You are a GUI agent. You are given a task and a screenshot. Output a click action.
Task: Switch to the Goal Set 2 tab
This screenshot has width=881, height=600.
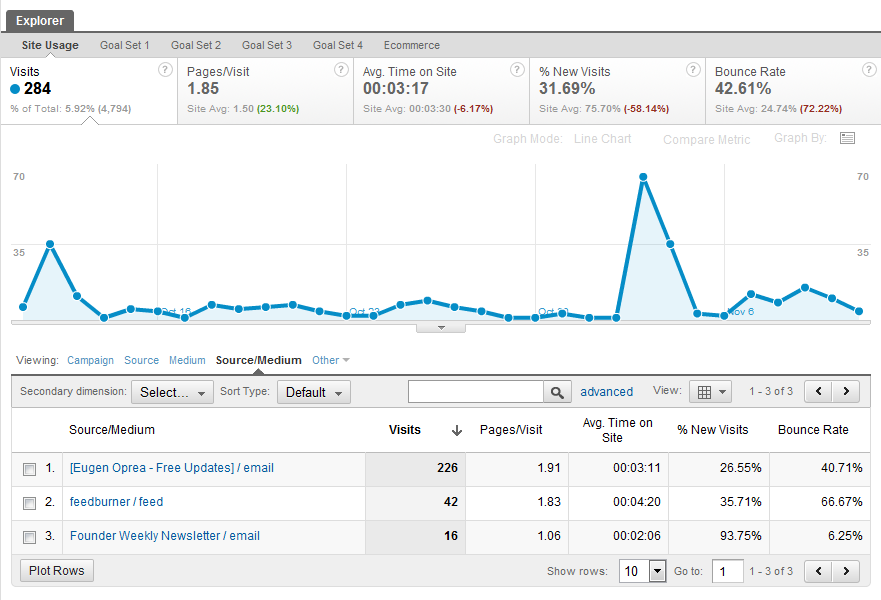point(195,45)
